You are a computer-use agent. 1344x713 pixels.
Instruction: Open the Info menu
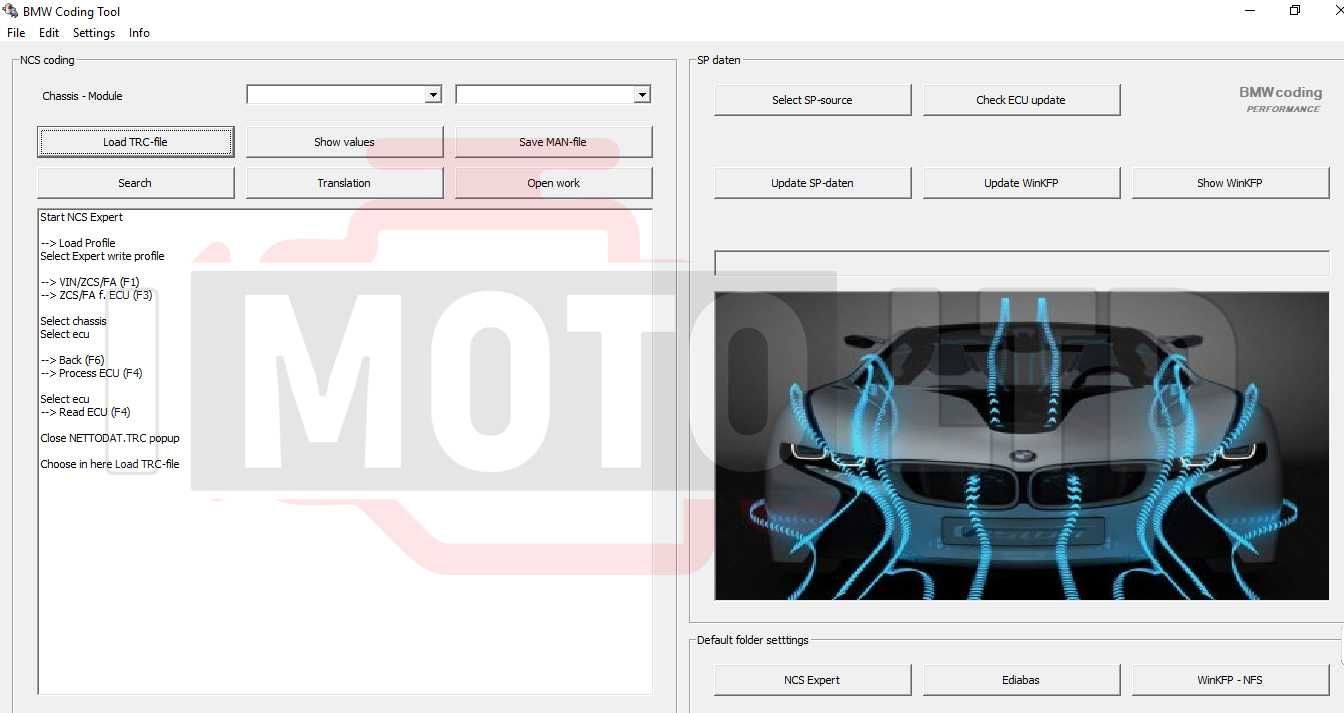click(x=139, y=33)
